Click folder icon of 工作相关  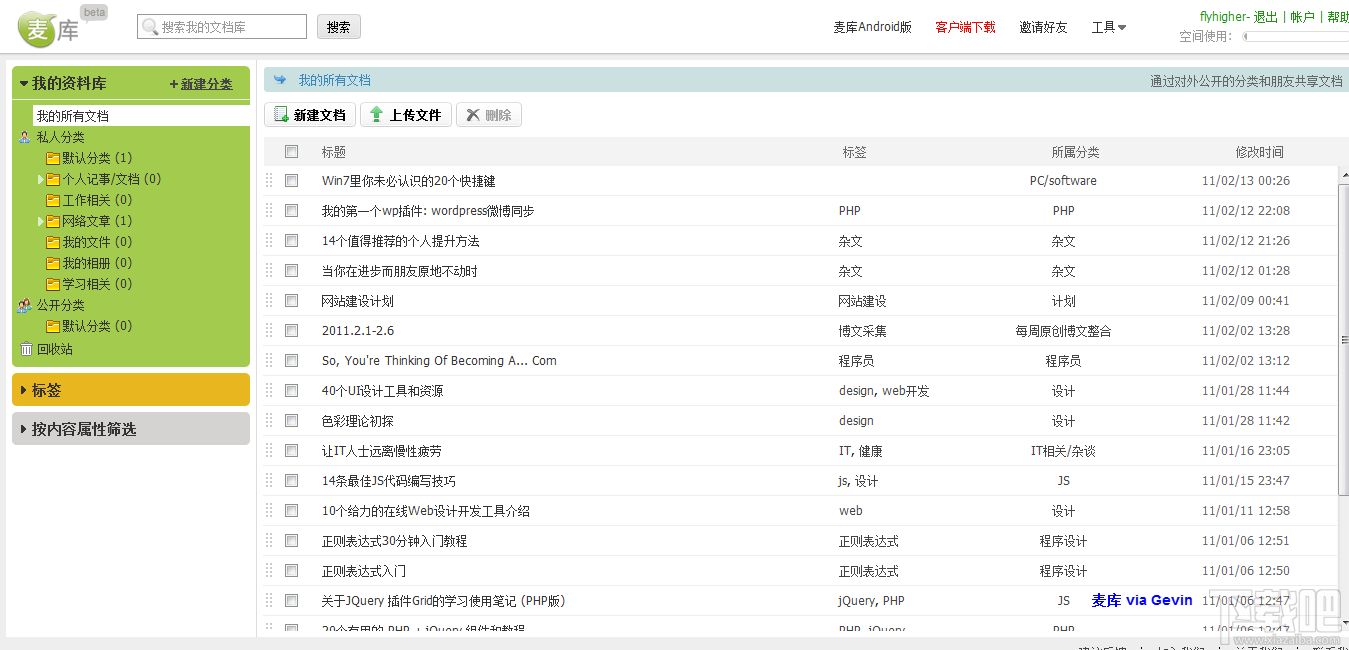53,201
